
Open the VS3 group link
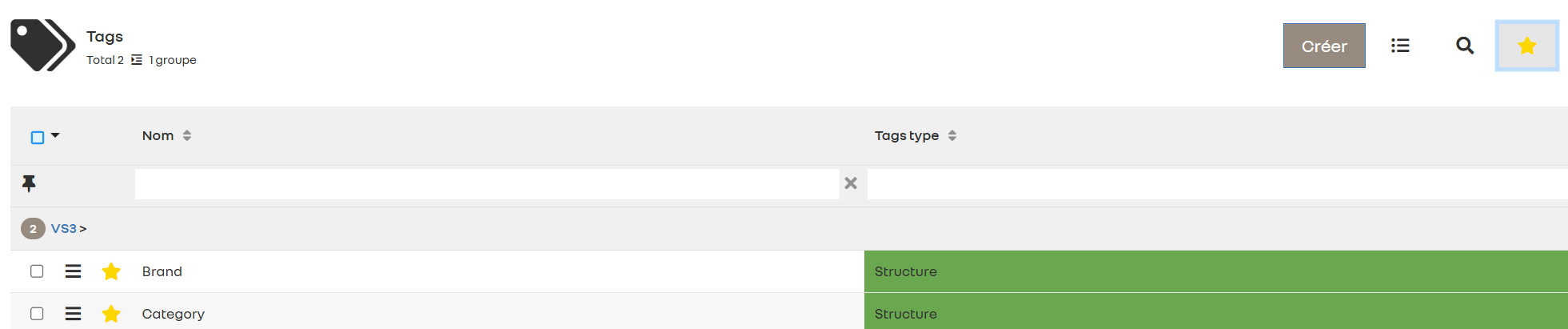point(64,229)
